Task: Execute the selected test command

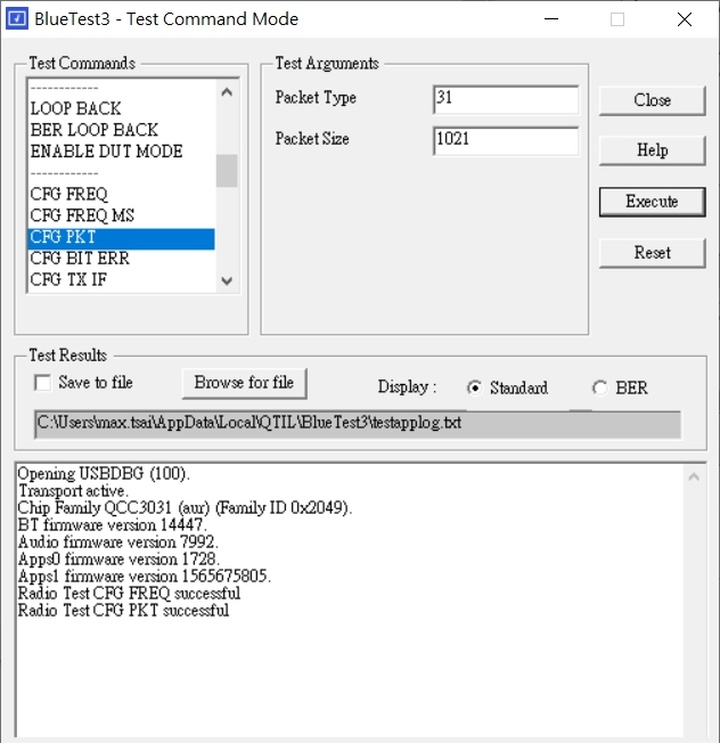Action: coord(652,202)
